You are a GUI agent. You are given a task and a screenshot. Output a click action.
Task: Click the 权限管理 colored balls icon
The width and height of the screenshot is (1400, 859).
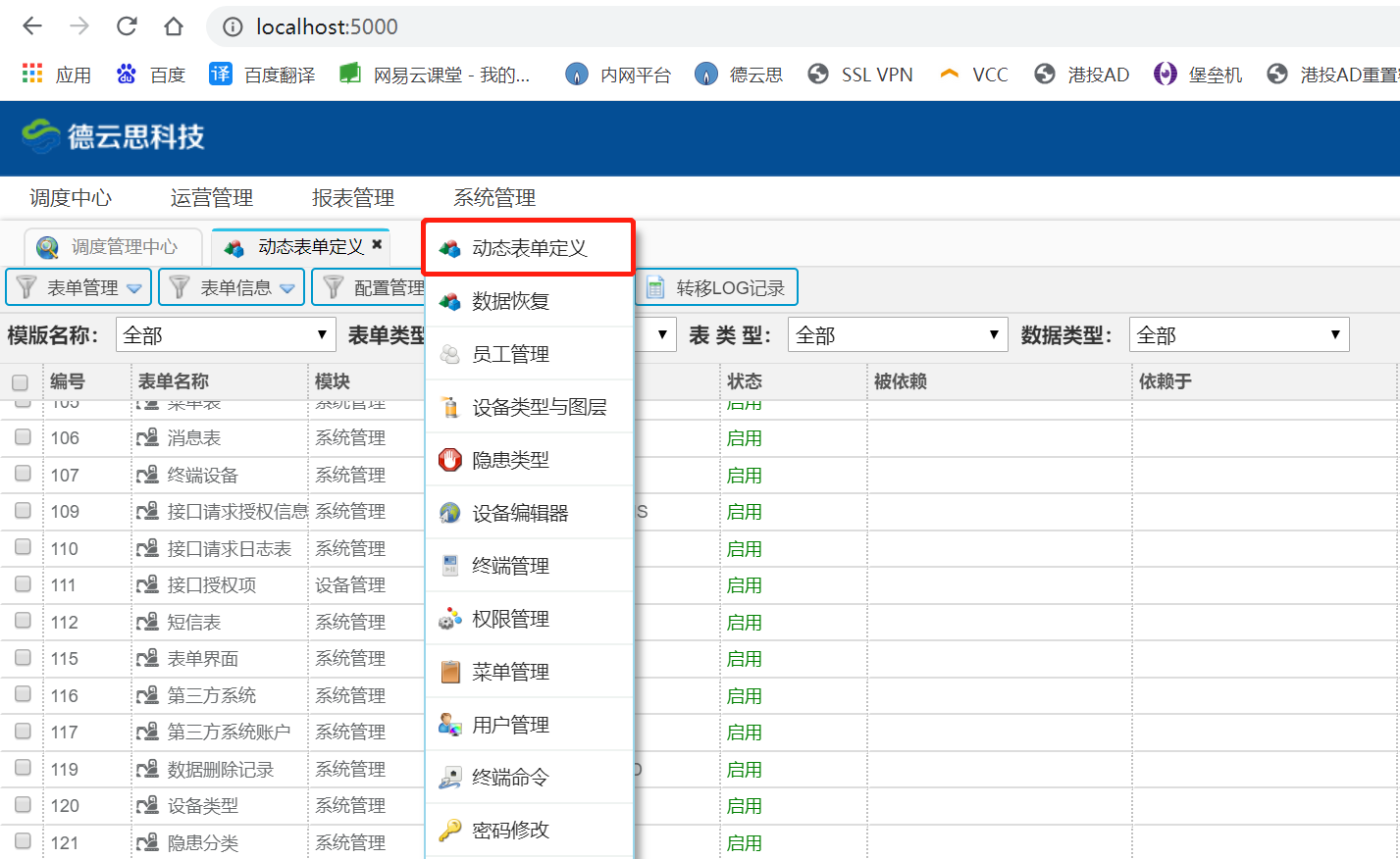point(449,619)
